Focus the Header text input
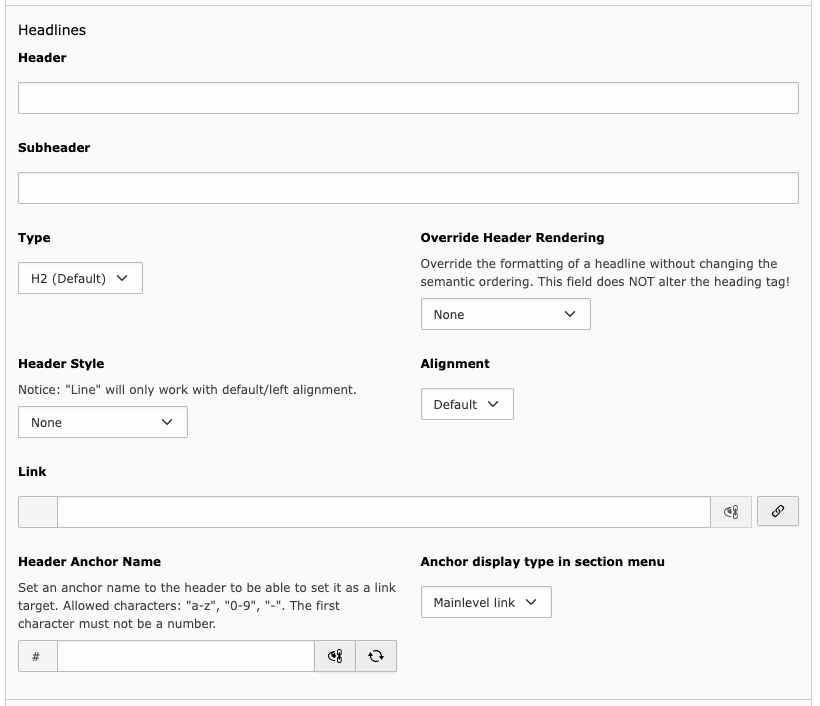This screenshot has height=706, width=820. [408, 98]
